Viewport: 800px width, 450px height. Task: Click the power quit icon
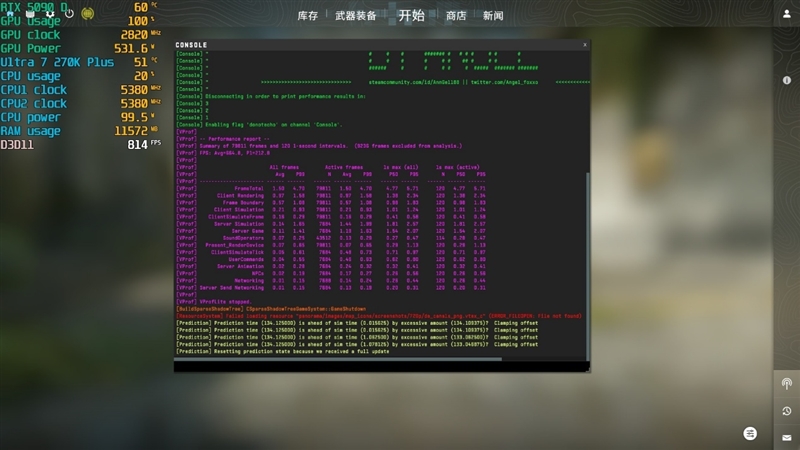(69, 14)
